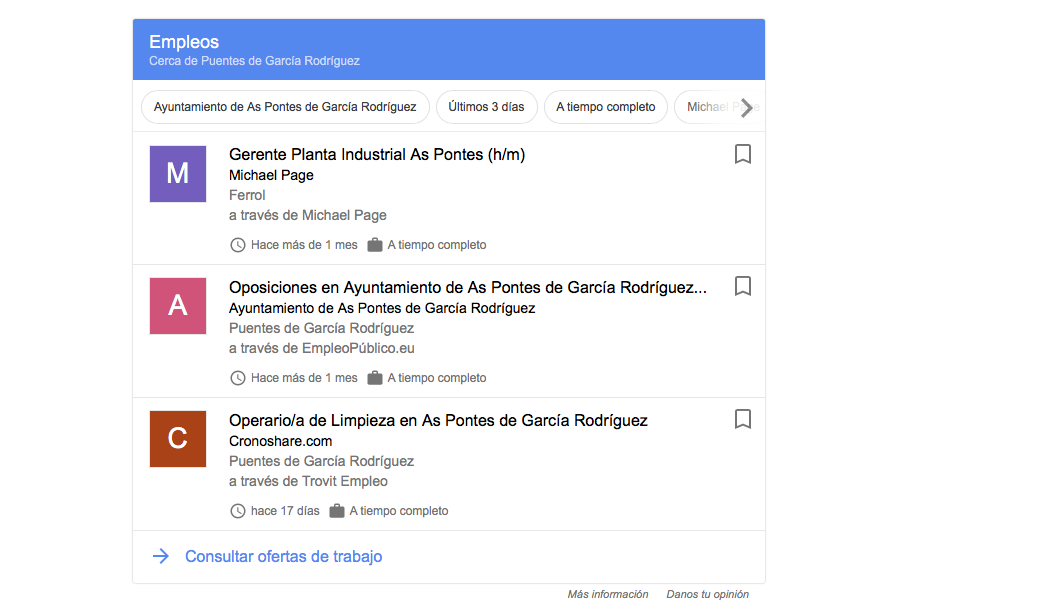Click the Cronoshare.com company name
Viewport: 1062px width, 610px height.
tap(280, 441)
